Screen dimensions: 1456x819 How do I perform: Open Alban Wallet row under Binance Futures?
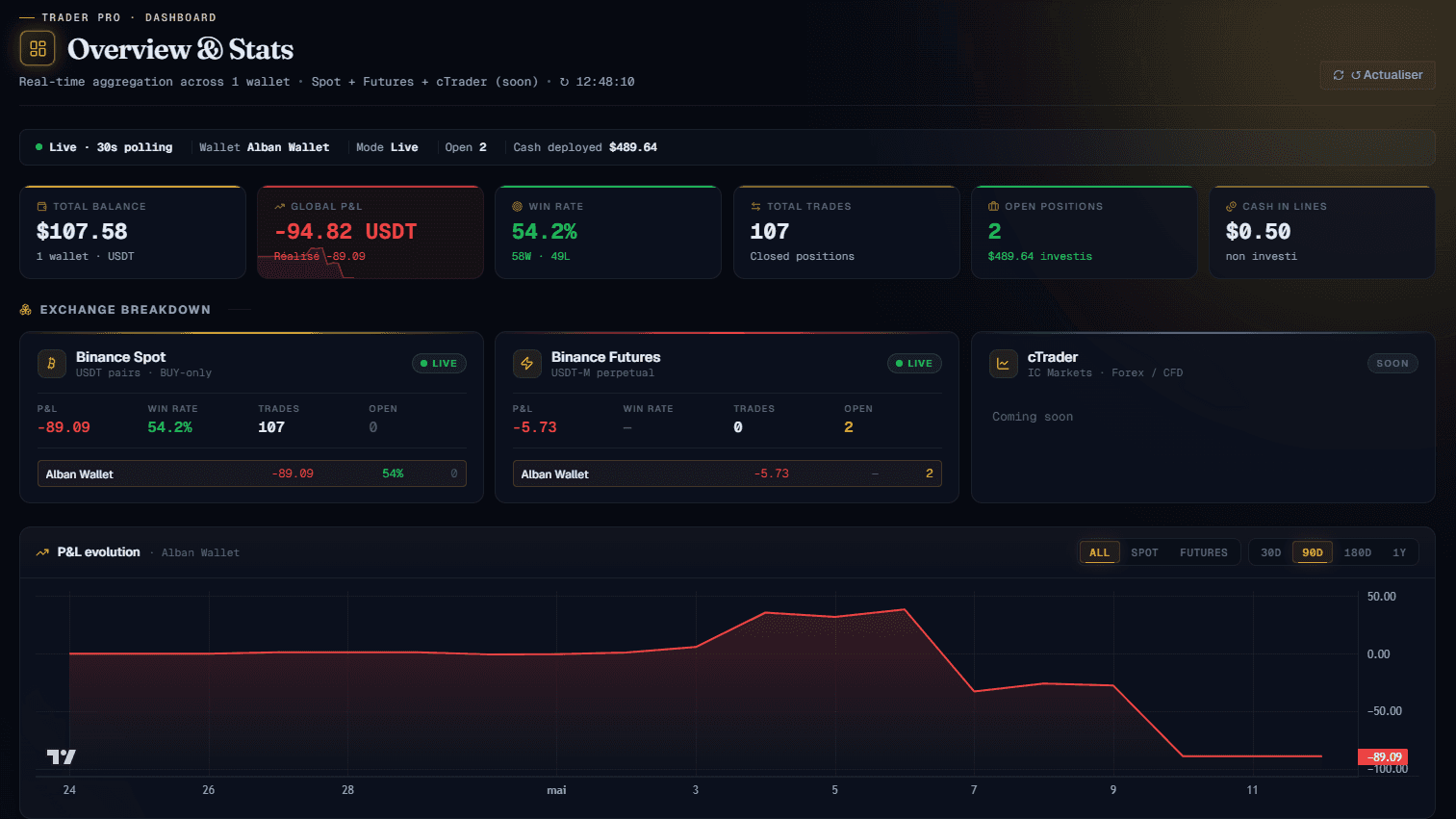(x=728, y=473)
